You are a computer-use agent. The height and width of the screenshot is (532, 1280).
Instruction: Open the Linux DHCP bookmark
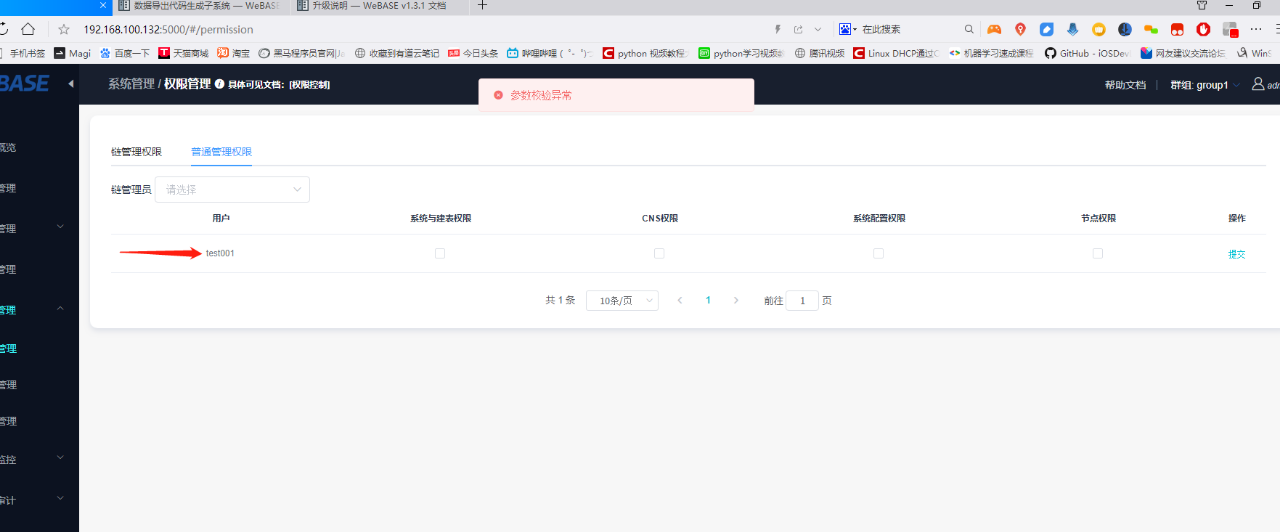point(896,53)
